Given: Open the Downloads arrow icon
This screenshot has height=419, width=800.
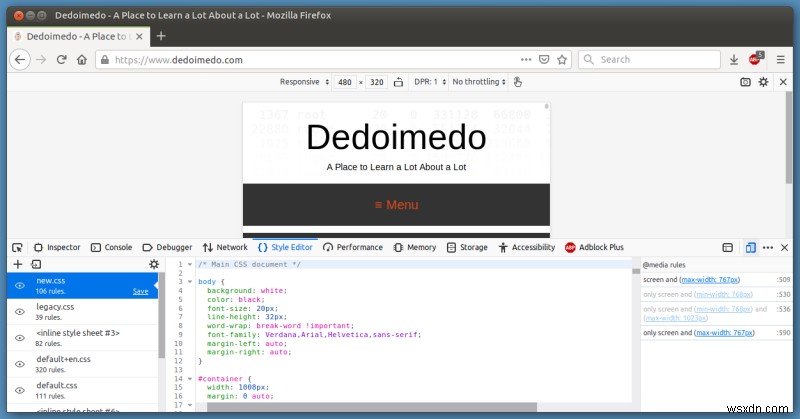Looking at the screenshot, I should point(734,60).
